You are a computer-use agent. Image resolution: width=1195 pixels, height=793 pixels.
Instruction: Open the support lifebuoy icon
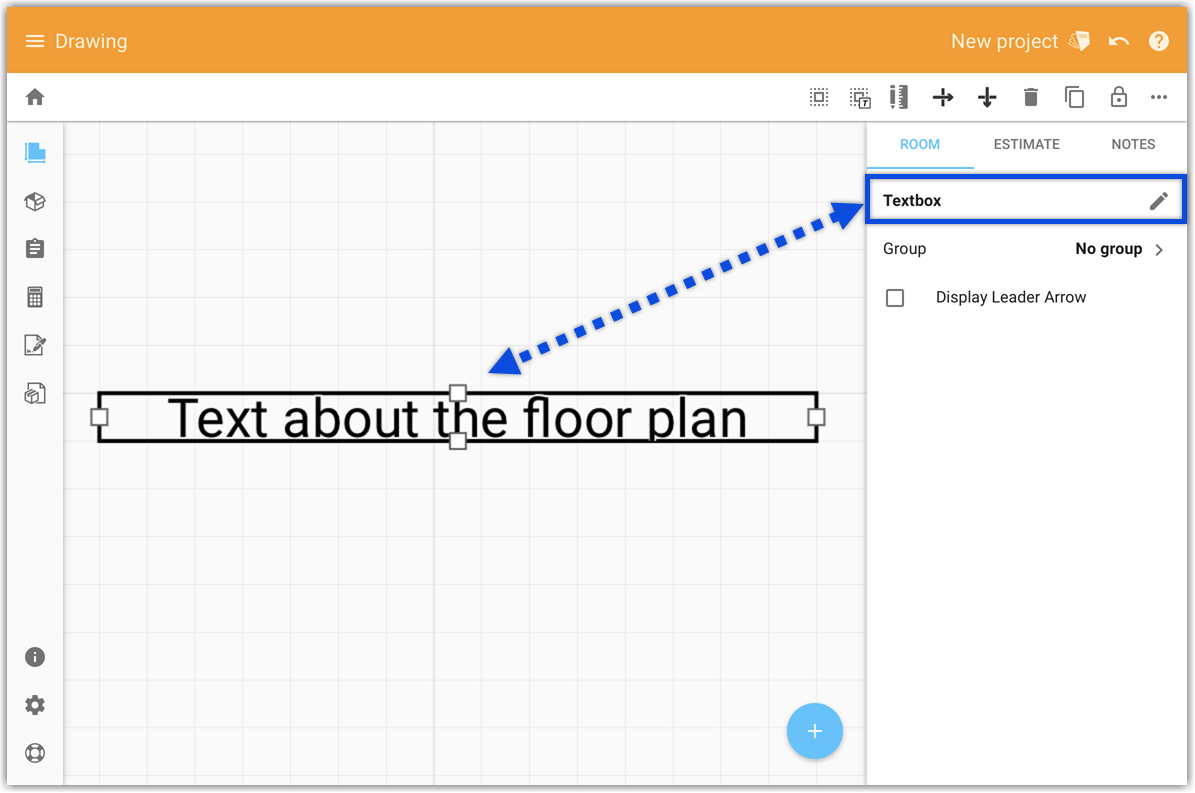tap(35, 753)
